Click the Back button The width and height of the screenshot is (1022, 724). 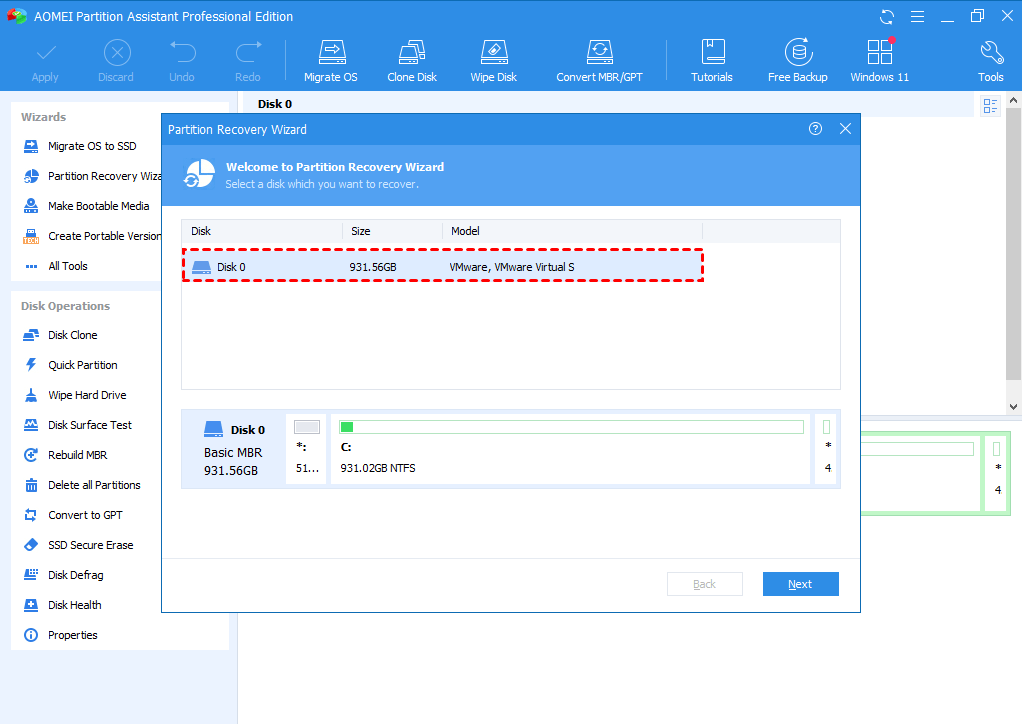[x=705, y=584]
